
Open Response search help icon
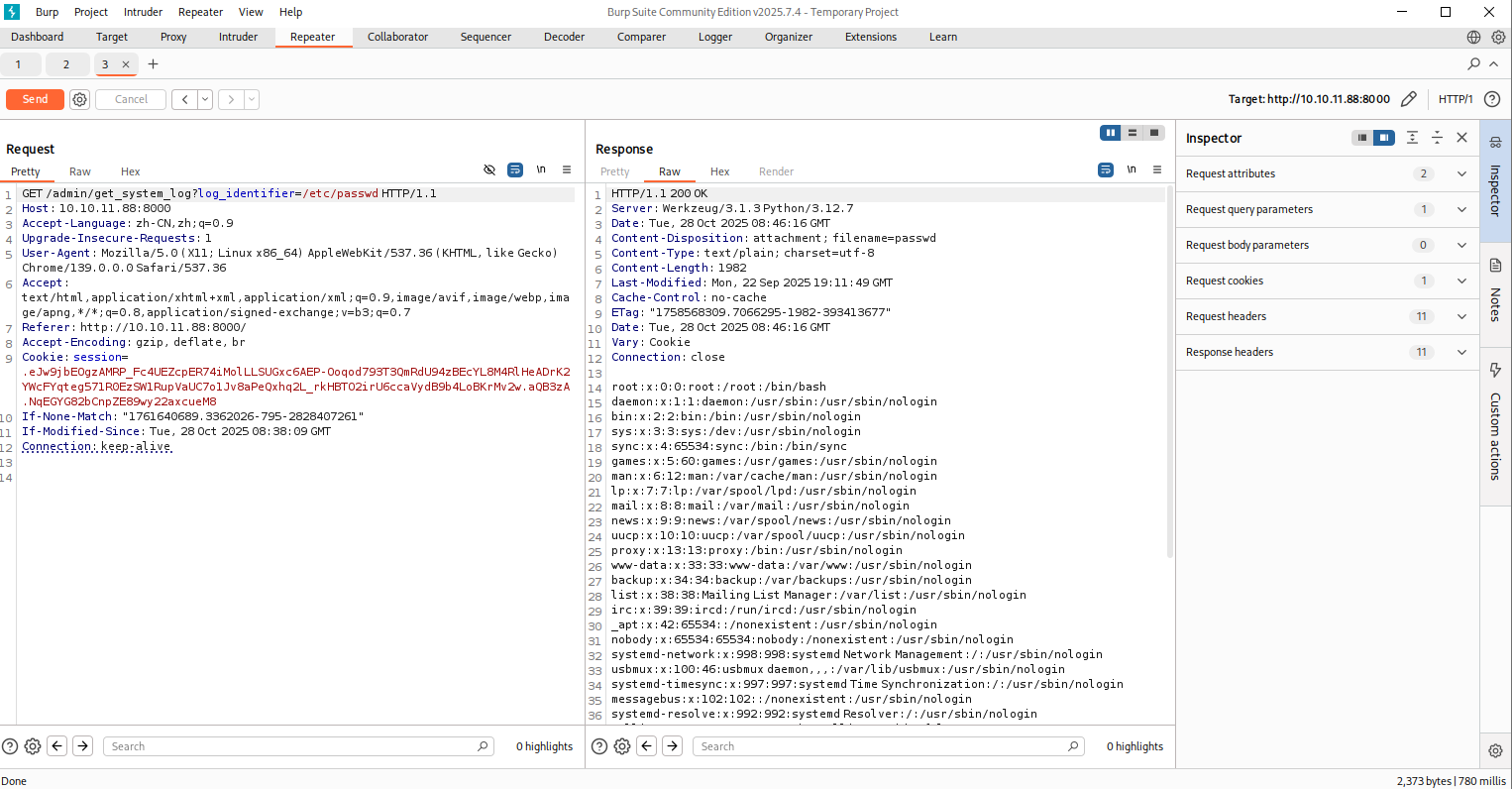tap(599, 746)
